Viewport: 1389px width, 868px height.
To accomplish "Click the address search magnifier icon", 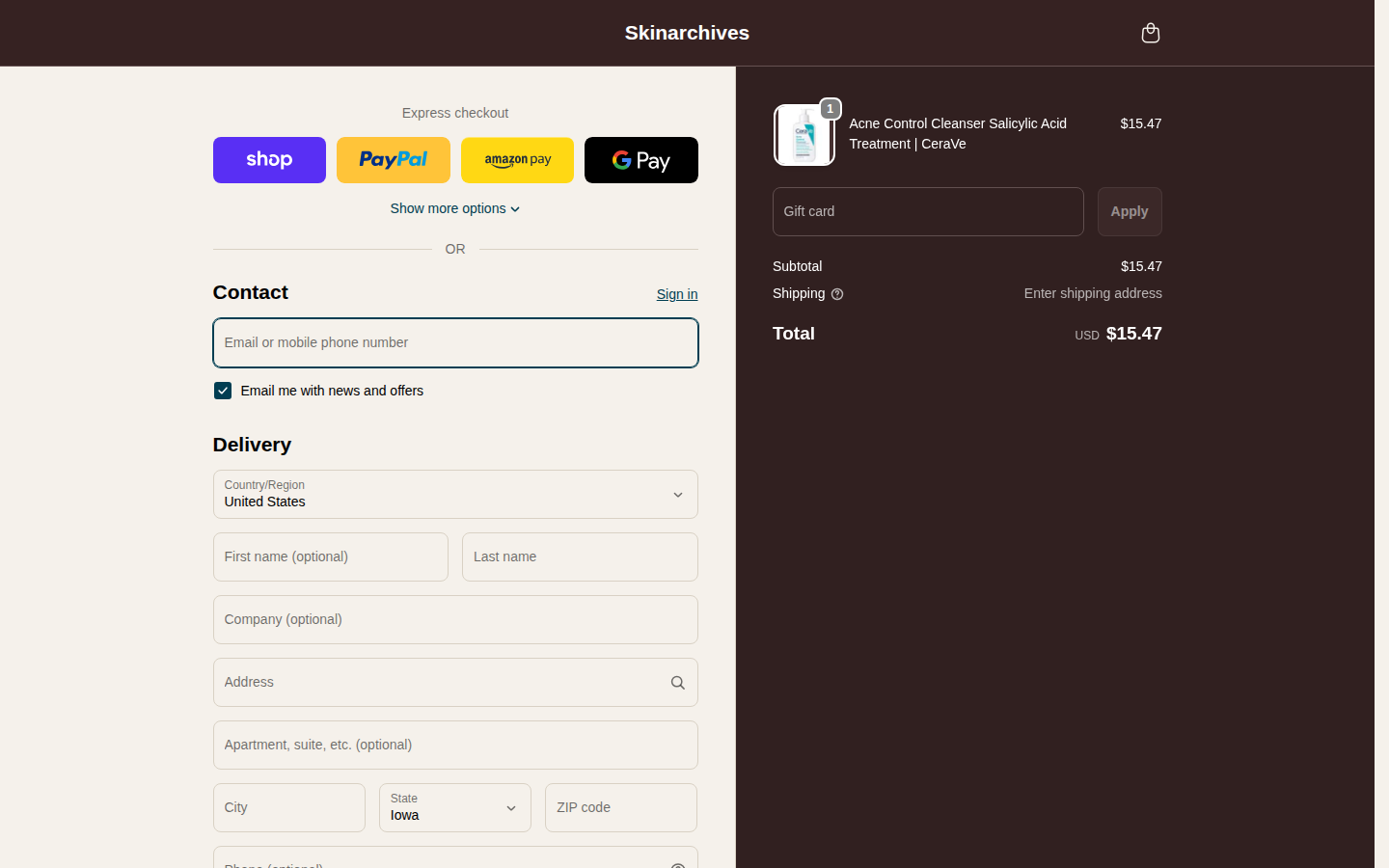I will [678, 683].
